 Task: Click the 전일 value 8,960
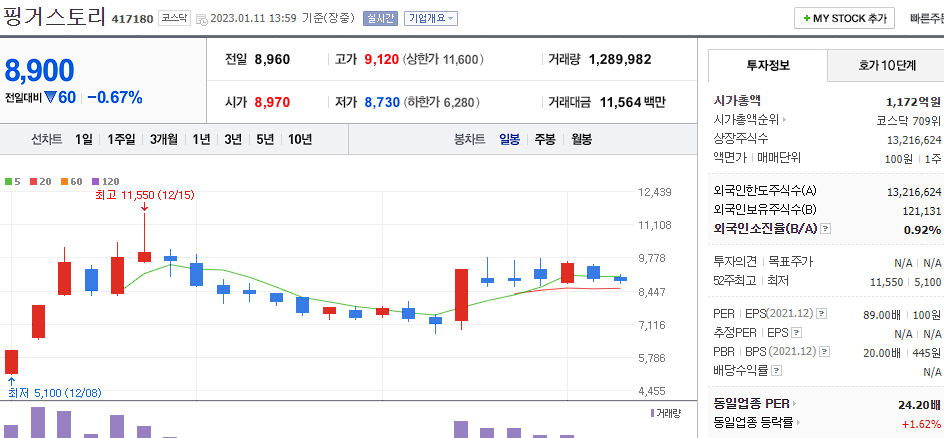coord(272,60)
